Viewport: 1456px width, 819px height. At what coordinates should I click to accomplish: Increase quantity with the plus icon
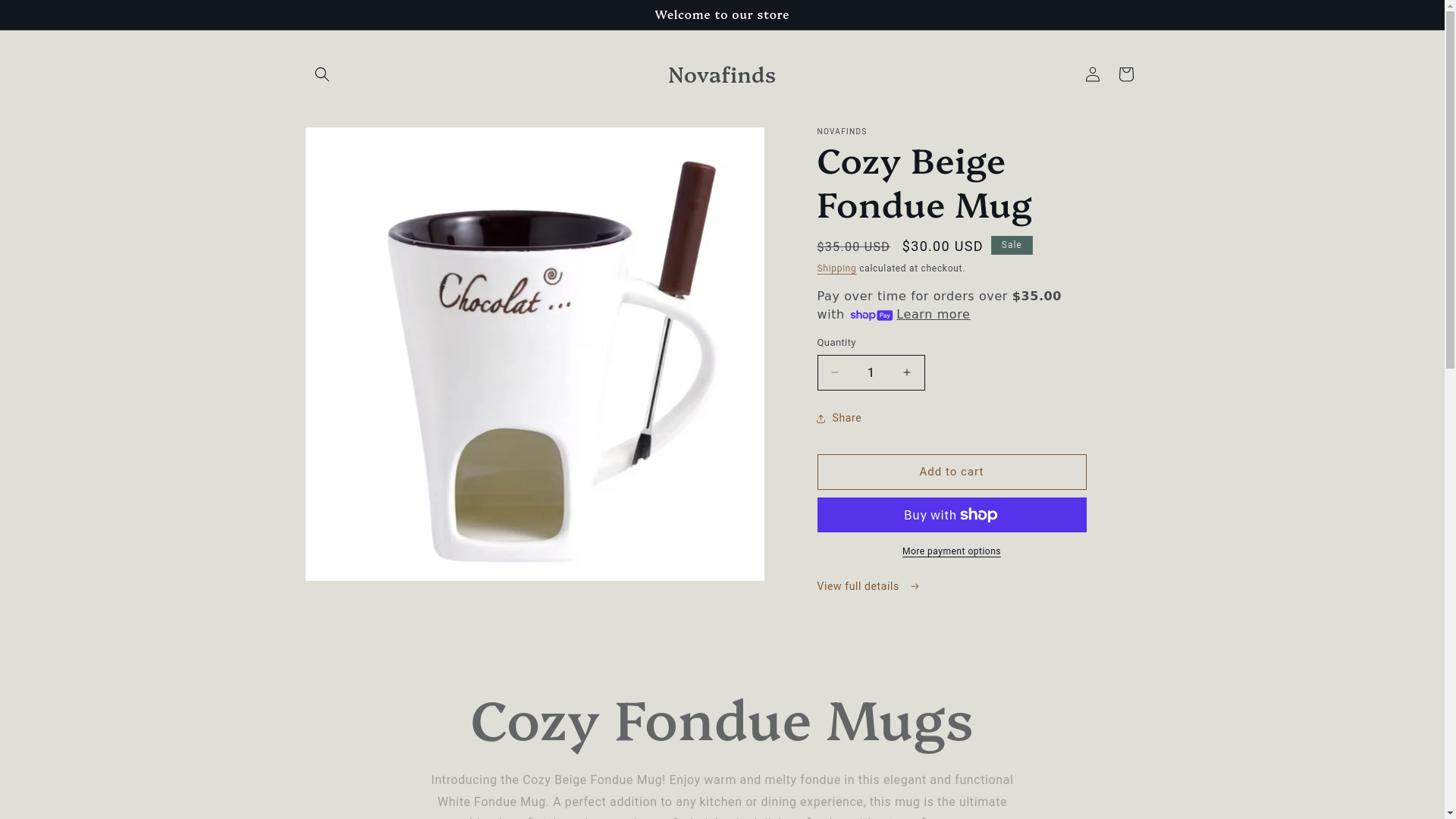(906, 372)
